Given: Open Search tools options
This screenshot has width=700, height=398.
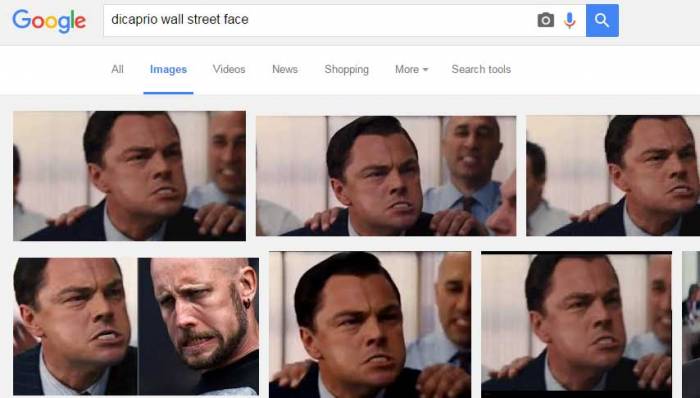Looking at the screenshot, I should pos(481,69).
